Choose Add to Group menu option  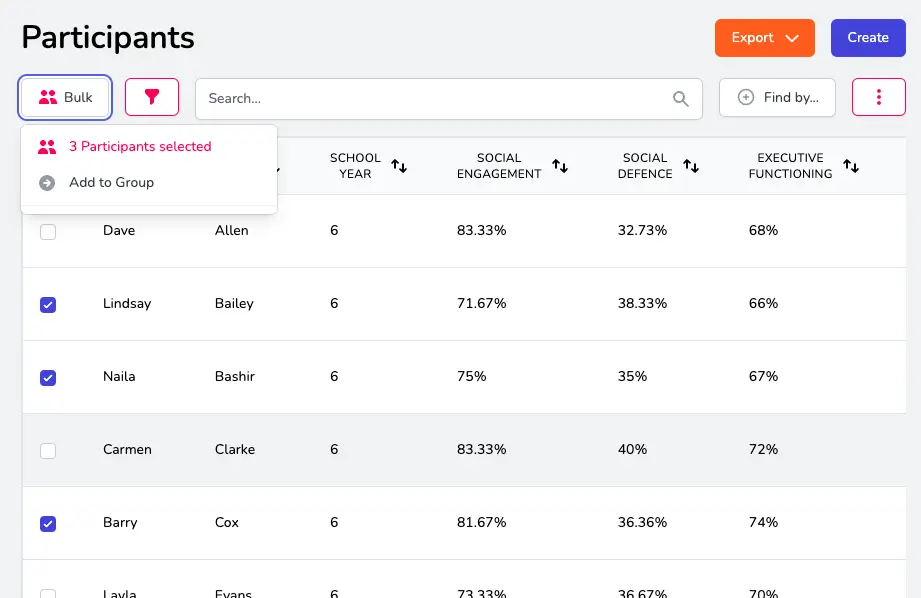[111, 183]
